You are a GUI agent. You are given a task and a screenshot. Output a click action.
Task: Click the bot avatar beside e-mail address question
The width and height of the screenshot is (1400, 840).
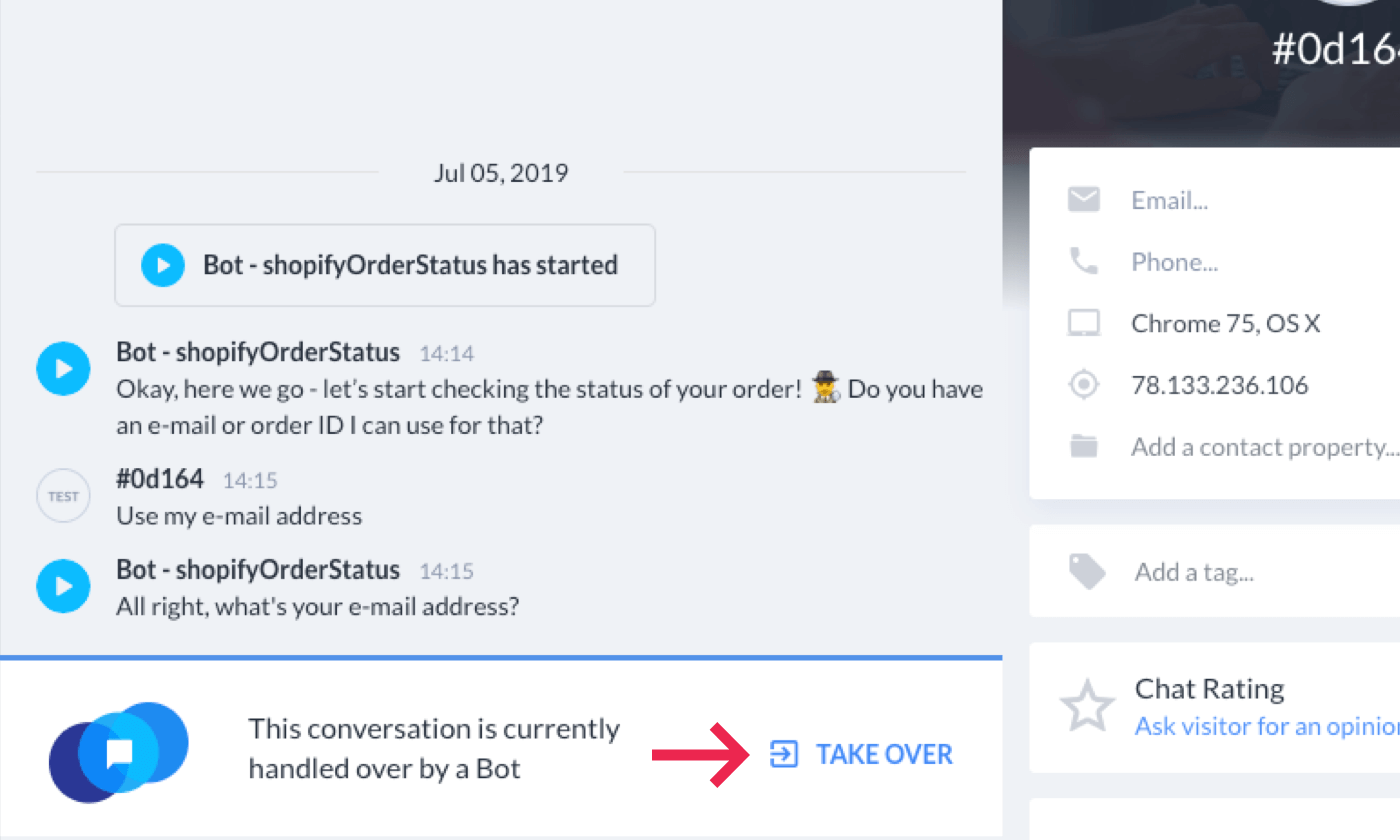click(64, 585)
